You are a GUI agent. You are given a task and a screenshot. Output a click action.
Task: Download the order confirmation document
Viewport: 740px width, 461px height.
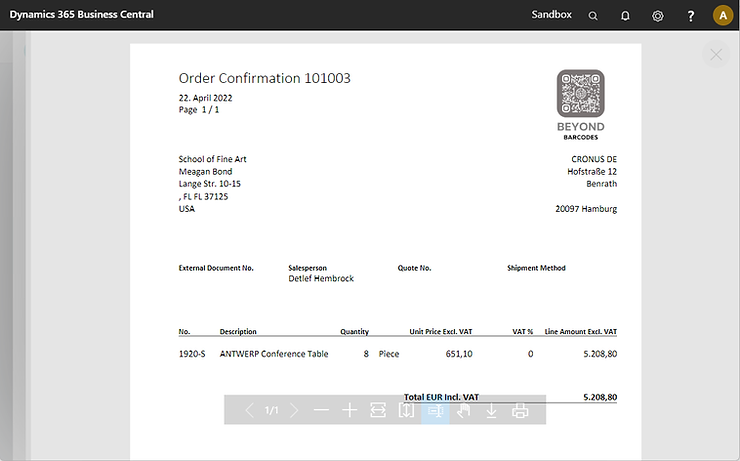[x=491, y=411]
